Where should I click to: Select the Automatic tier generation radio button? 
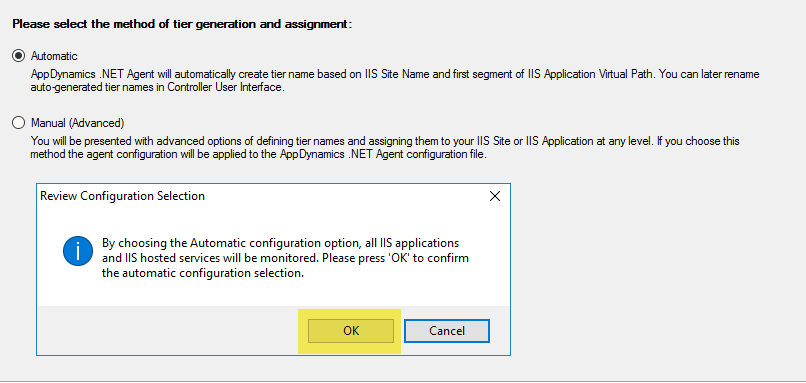pos(19,56)
